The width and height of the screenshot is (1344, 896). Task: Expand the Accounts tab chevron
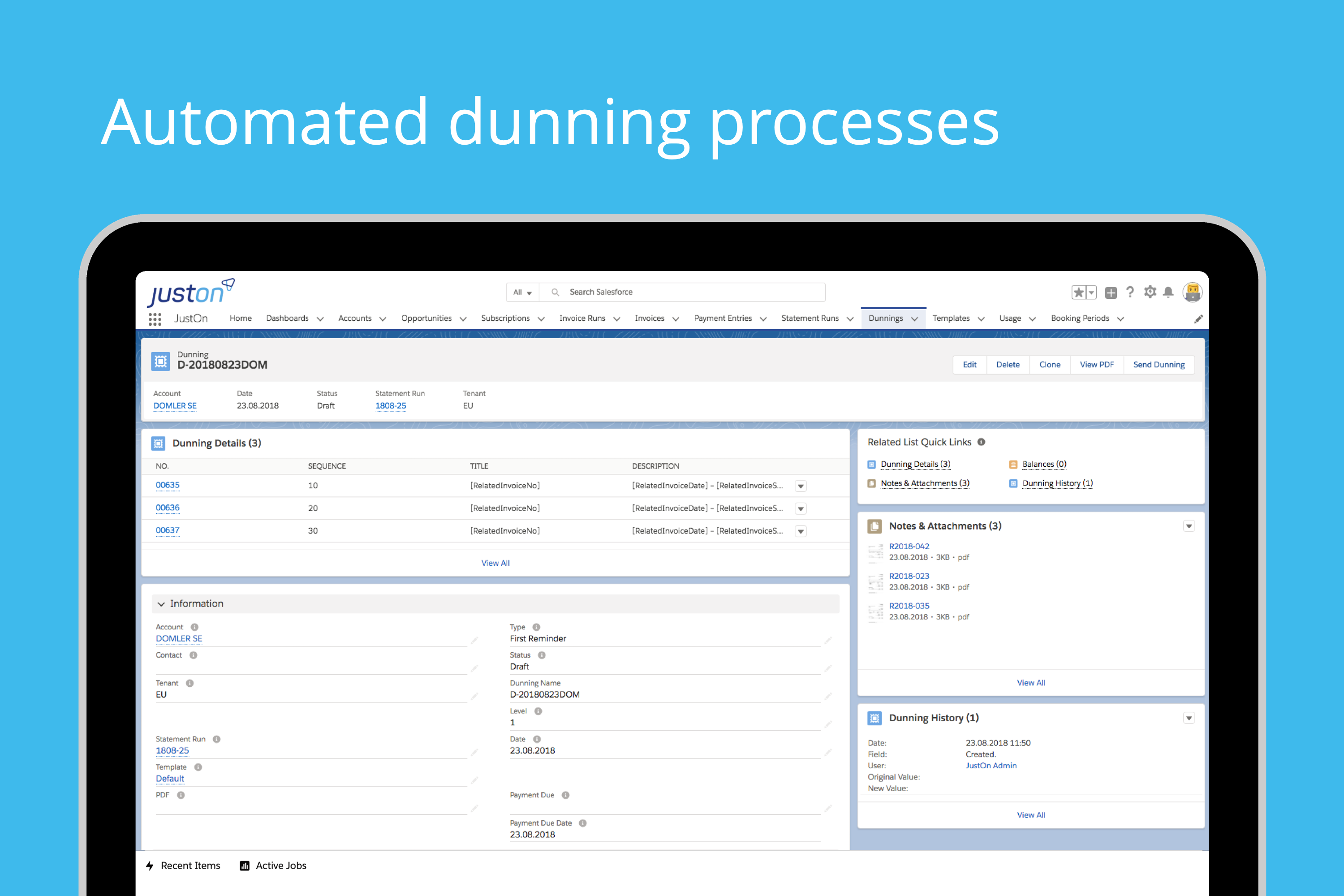click(x=383, y=319)
